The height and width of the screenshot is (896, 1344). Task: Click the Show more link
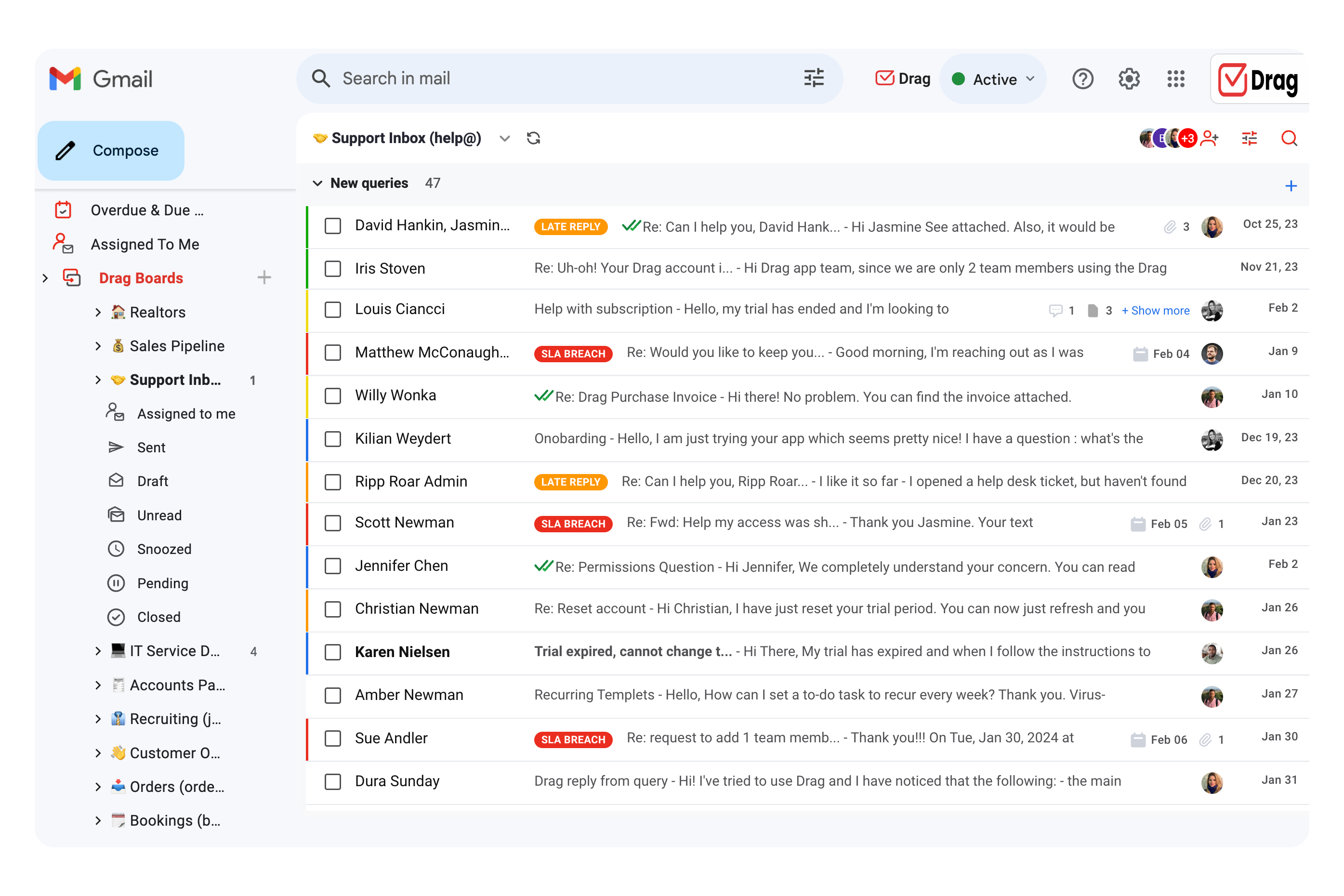pos(1156,310)
